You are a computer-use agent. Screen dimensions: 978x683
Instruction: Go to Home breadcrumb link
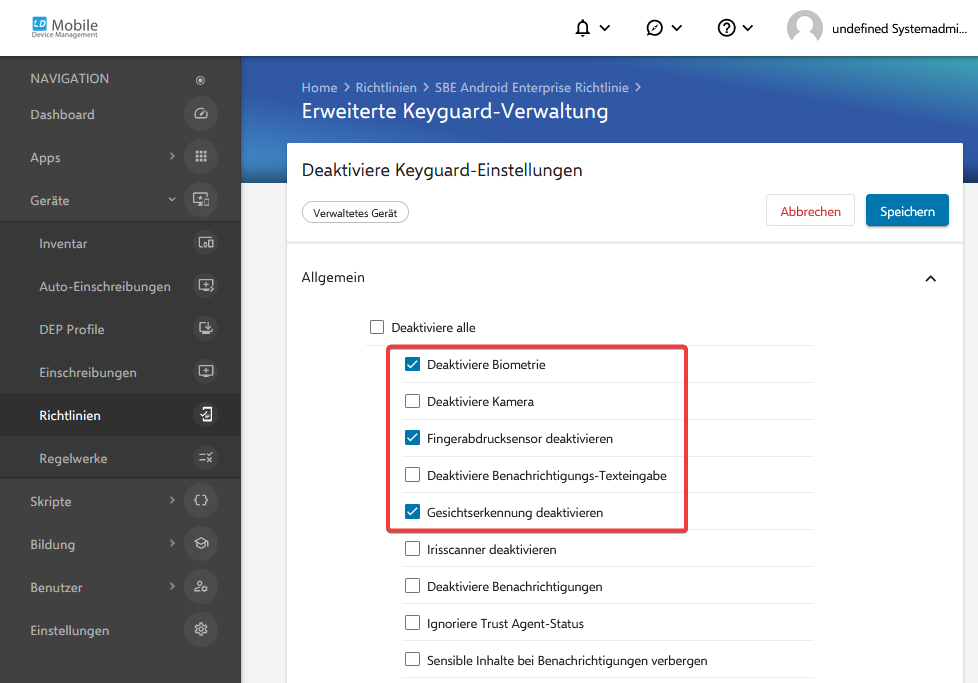pyautogui.click(x=319, y=88)
